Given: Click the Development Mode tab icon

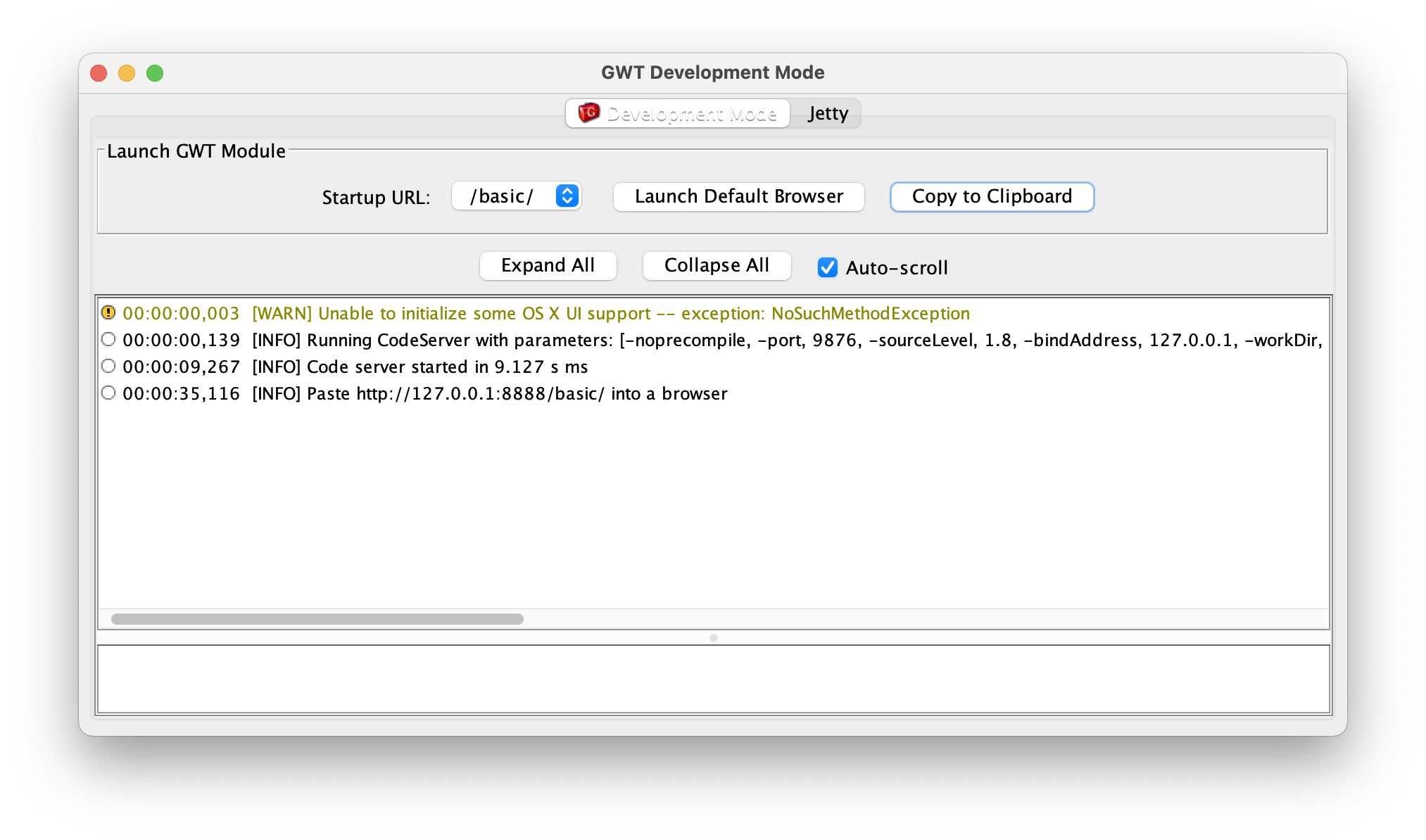Looking at the screenshot, I should pos(590,113).
